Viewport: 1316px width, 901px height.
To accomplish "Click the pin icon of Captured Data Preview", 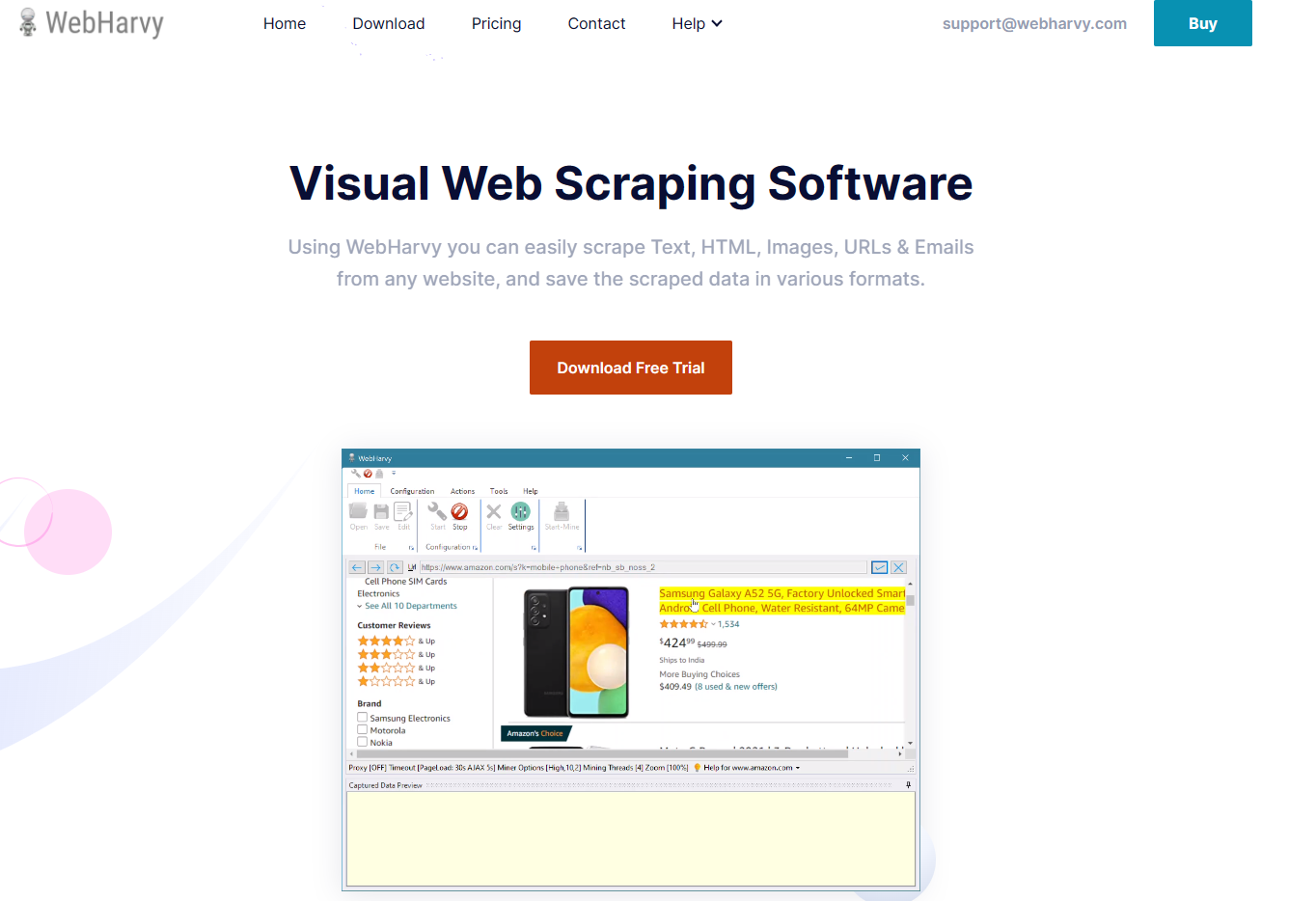I will (x=908, y=785).
